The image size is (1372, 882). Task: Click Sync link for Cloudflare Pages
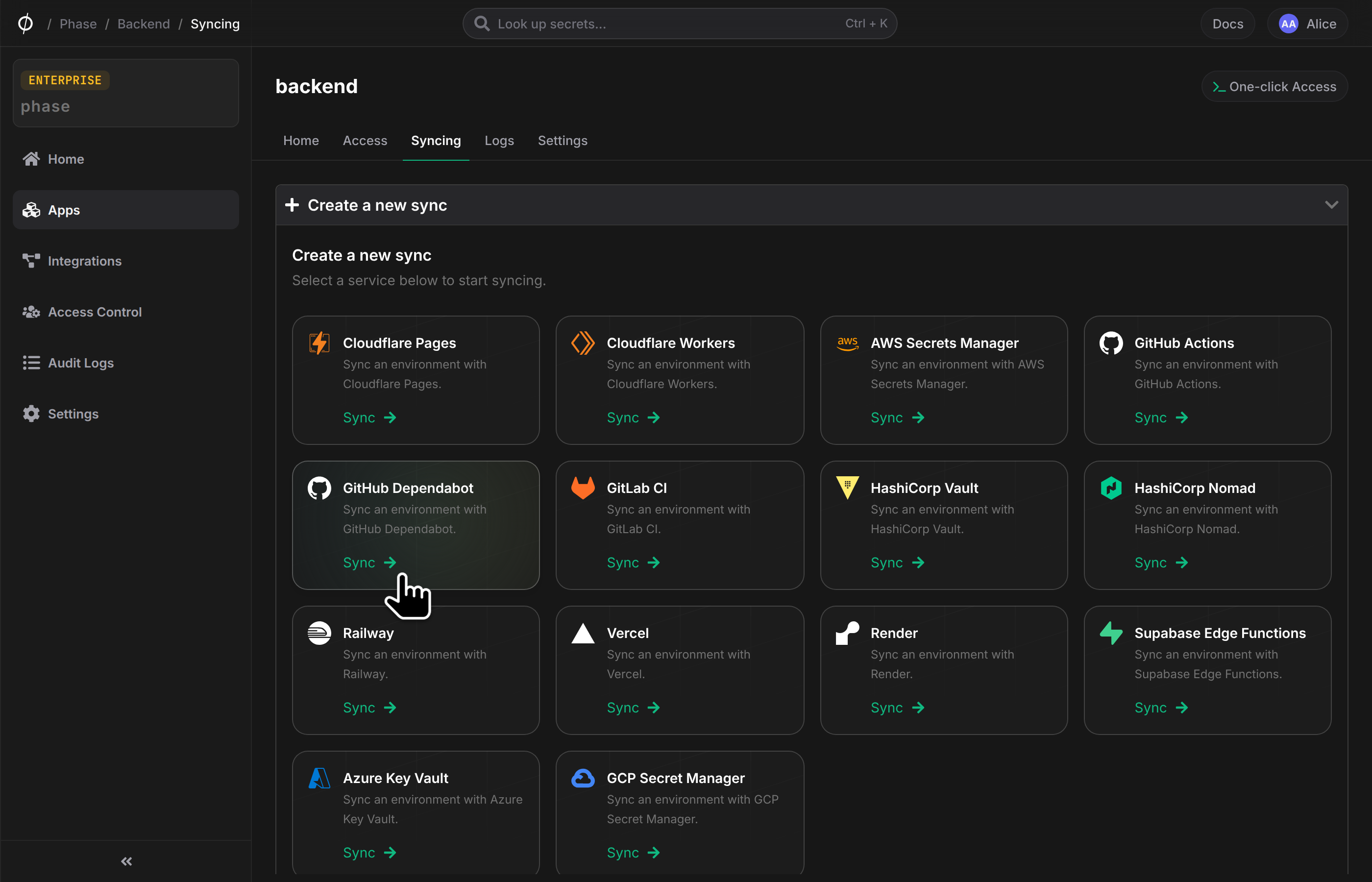[x=369, y=417]
